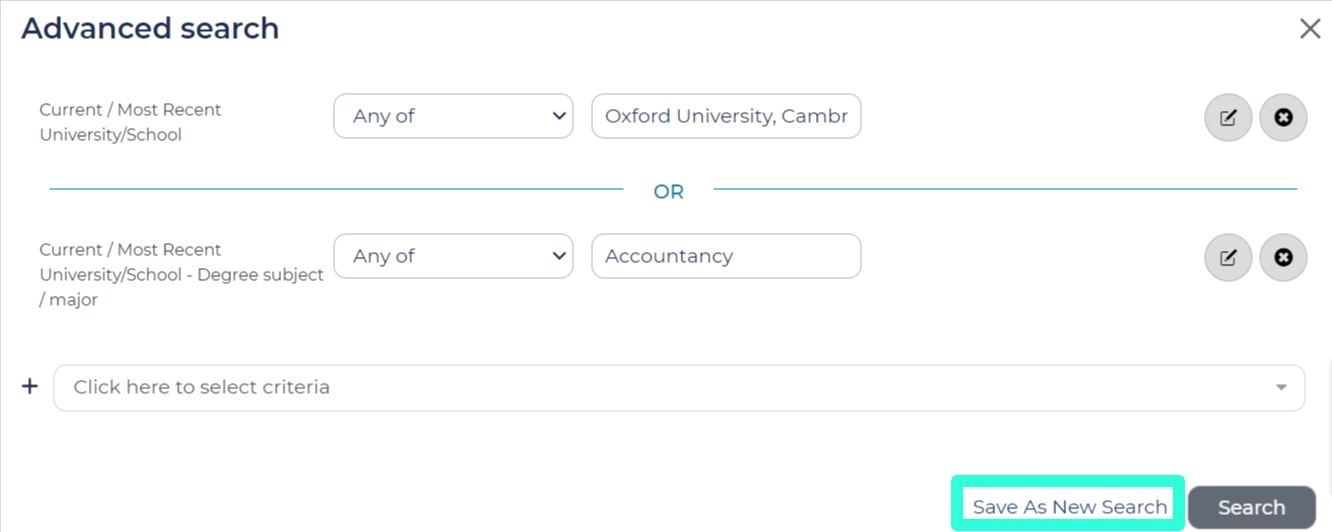Close the Advanced search dialog

coord(1310,28)
